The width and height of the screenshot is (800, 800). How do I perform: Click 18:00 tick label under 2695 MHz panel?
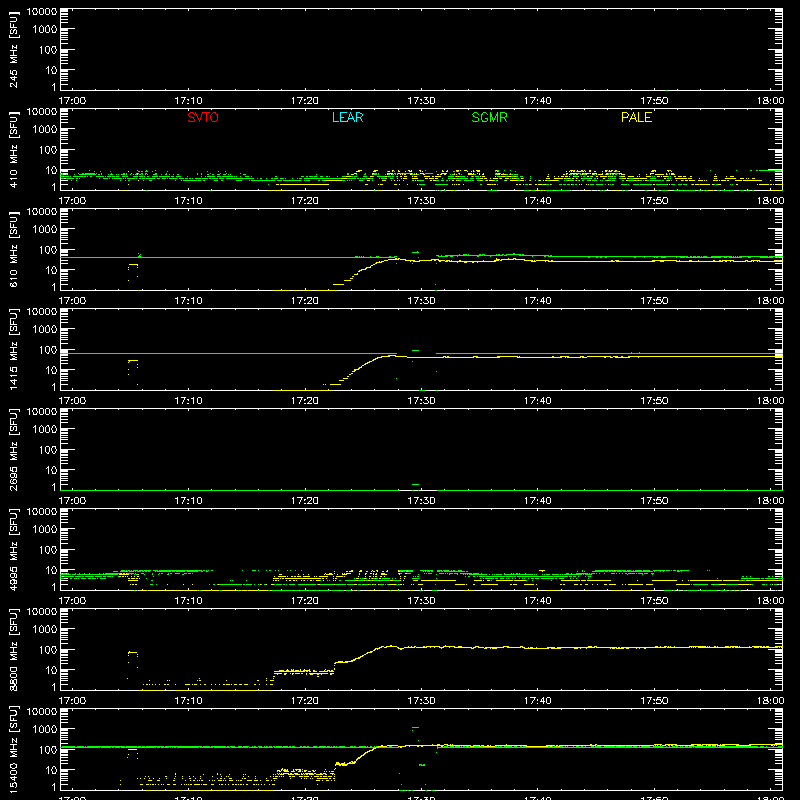[770, 501]
